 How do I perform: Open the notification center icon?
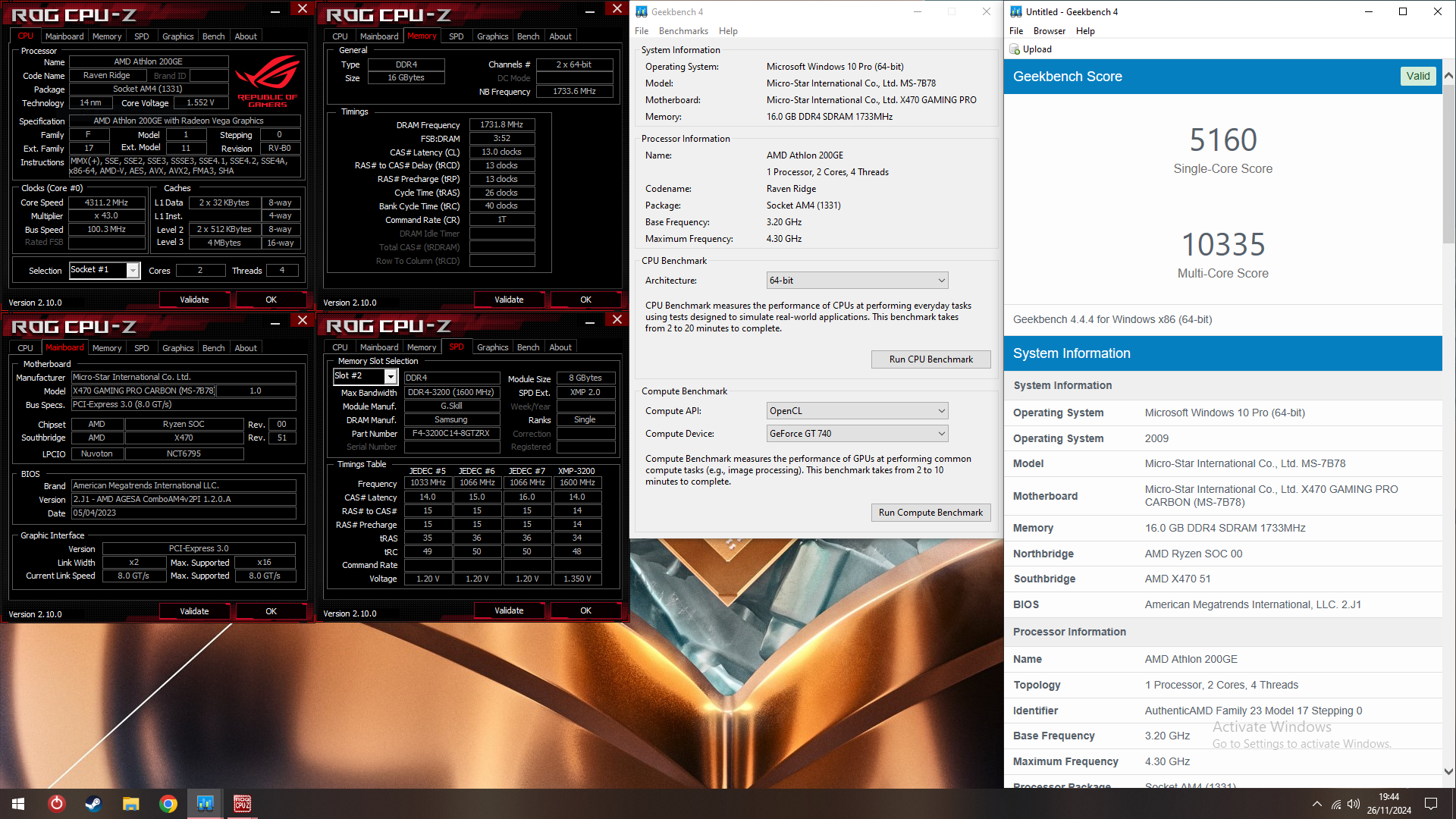[1431, 804]
